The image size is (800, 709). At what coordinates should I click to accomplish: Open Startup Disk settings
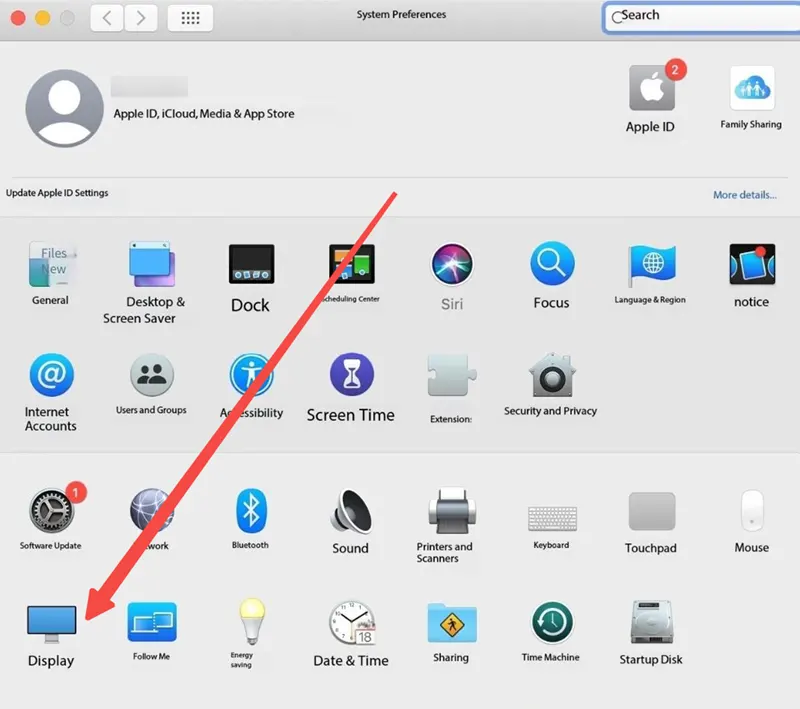[650, 622]
